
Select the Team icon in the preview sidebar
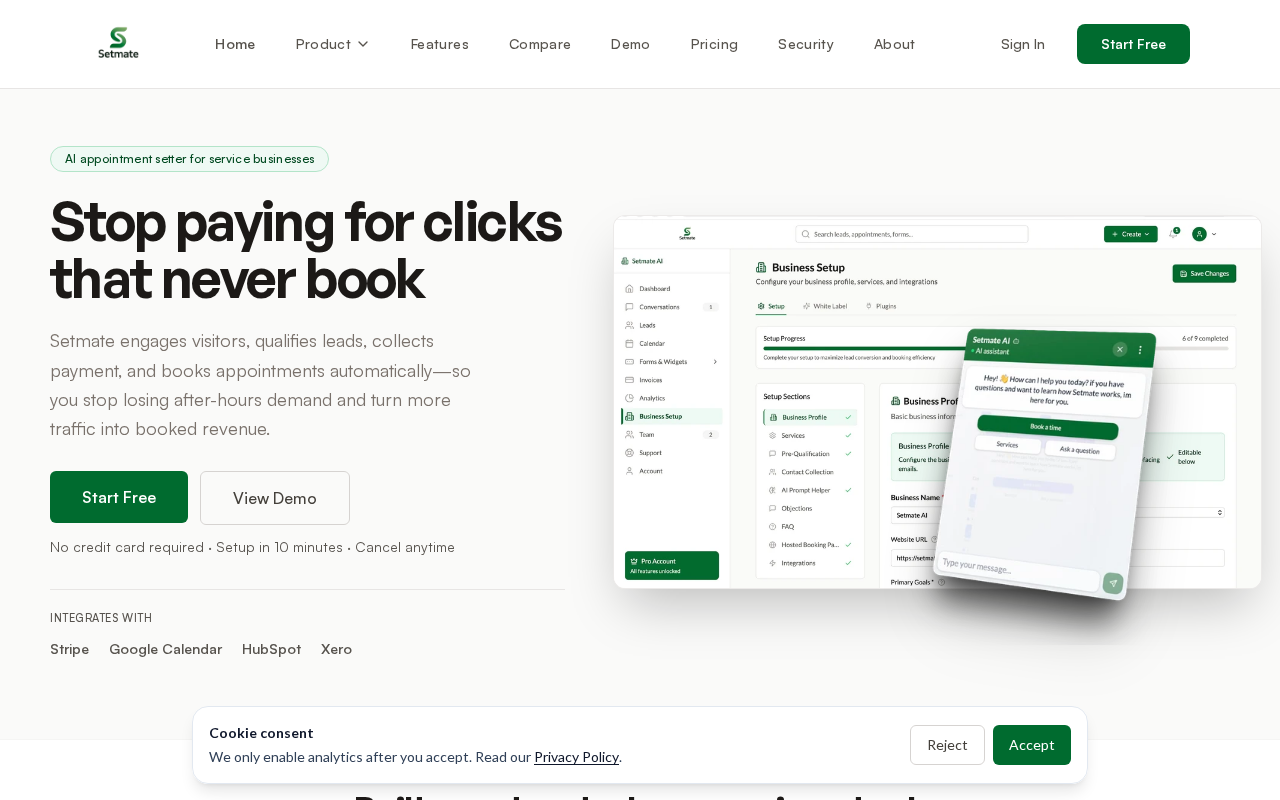tap(629, 434)
